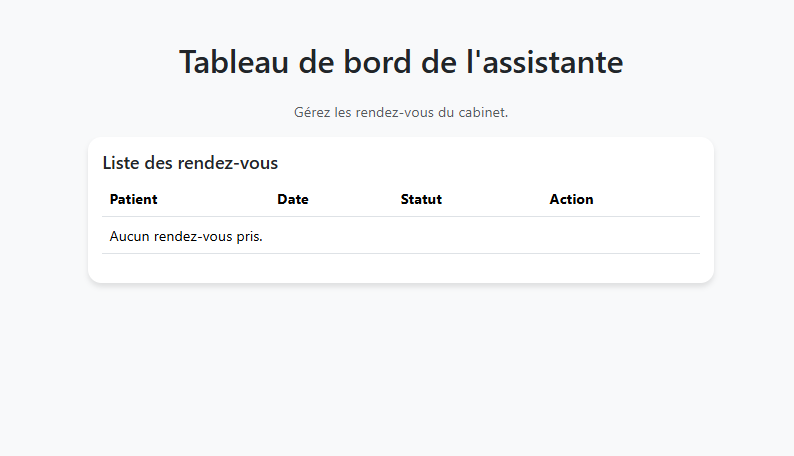Click the white card's bottom padding below the table
This screenshot has height=456, width=794.
401,268
